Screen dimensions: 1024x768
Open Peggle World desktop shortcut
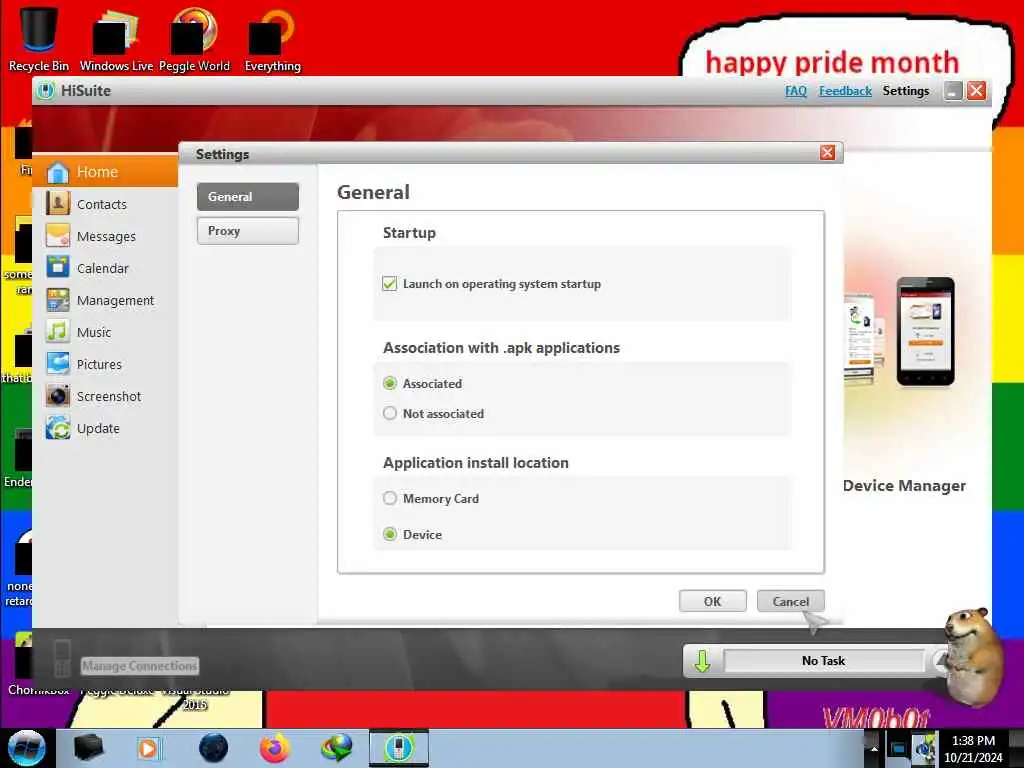(x=194, y=38)
